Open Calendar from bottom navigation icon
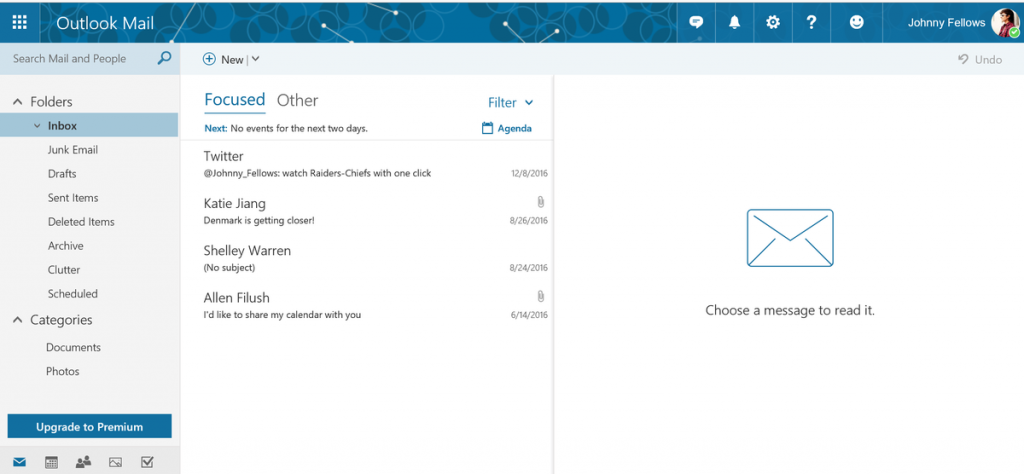Image resolution: width=1024 pixels, height=474 pixels. click(x=52, y=462)
